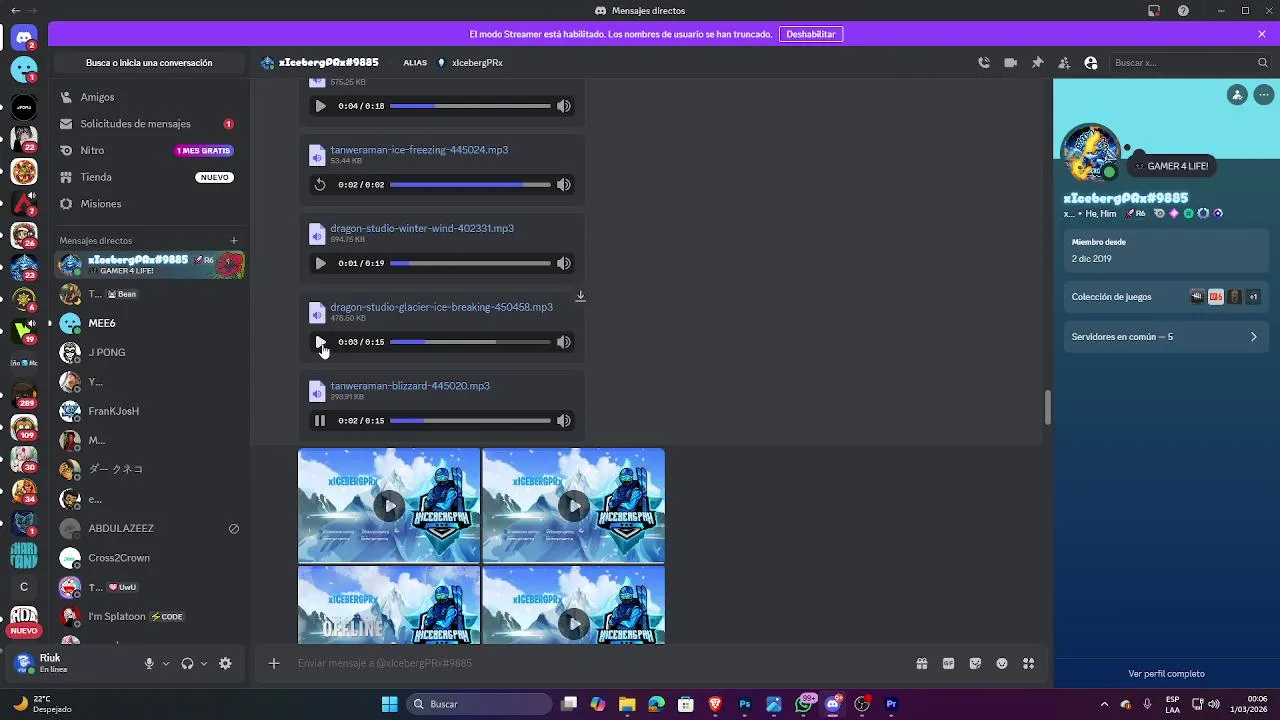Image resolution: width=1280 pixels, height=720 pixels.
Task: Mute volume on glacier-ice-breaking audio player
Action: pyautogui.click(x=564, y=342)
